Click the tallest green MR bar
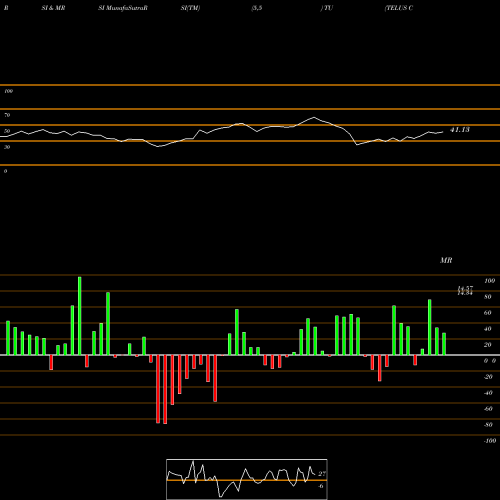This screenshot has height=500, width=500. pyautogui.click(x=80, y=316)
